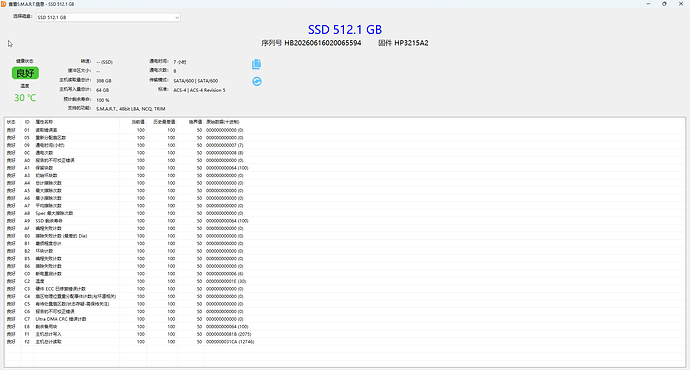
Task: Select the attribute row with ID A1
Action: 345,168
